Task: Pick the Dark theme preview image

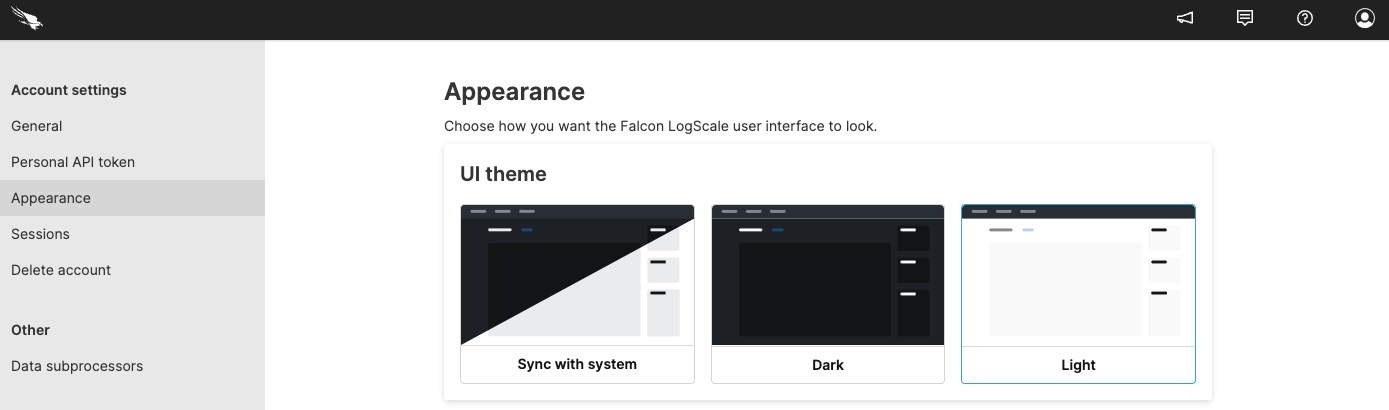Action: 827,276
